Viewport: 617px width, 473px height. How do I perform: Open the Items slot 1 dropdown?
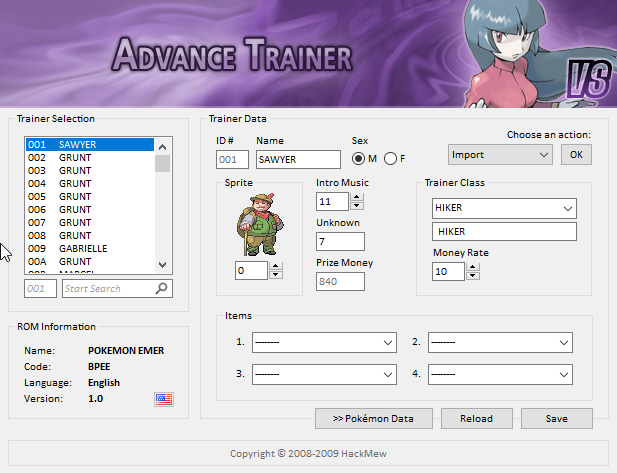tap(324, 342)
